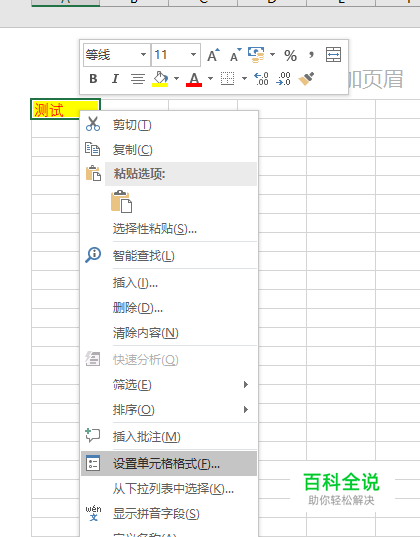Choose 删除(D)... menu item

(169, 308)
